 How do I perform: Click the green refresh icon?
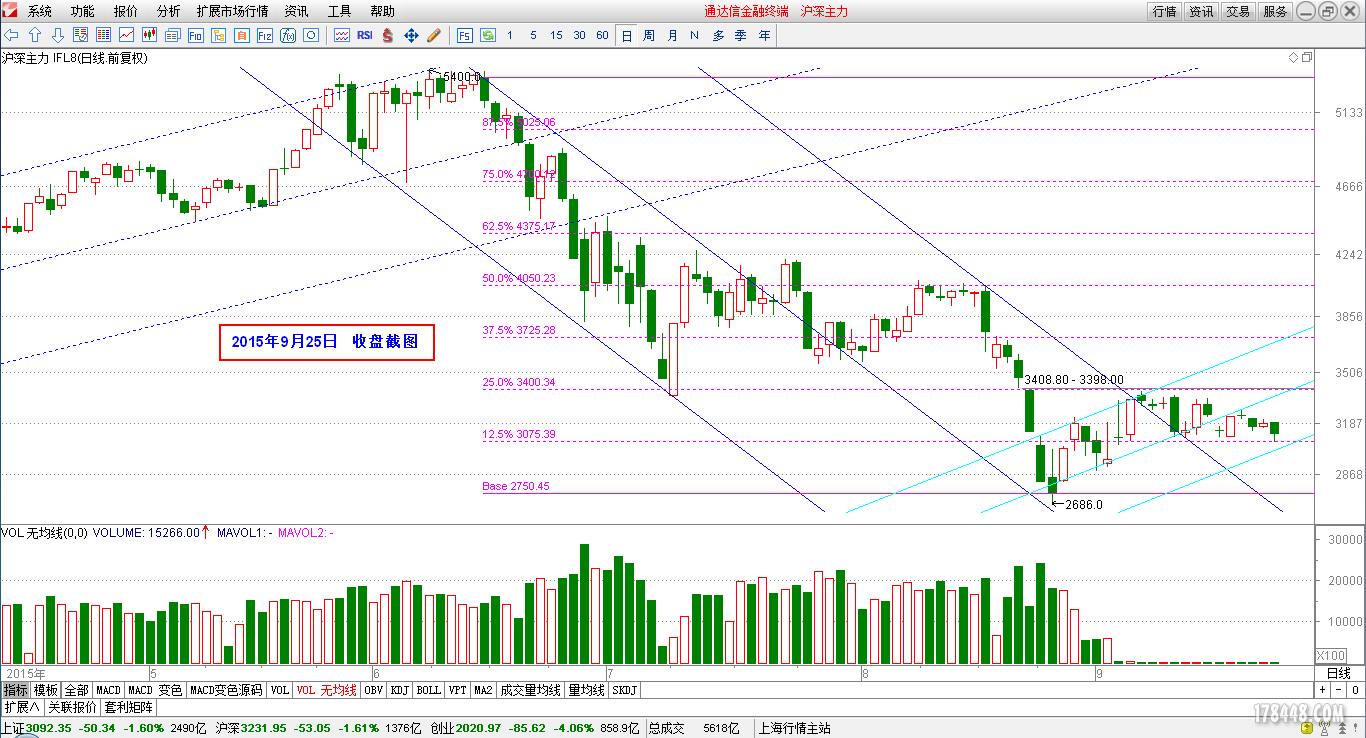(x=488, y=35)
